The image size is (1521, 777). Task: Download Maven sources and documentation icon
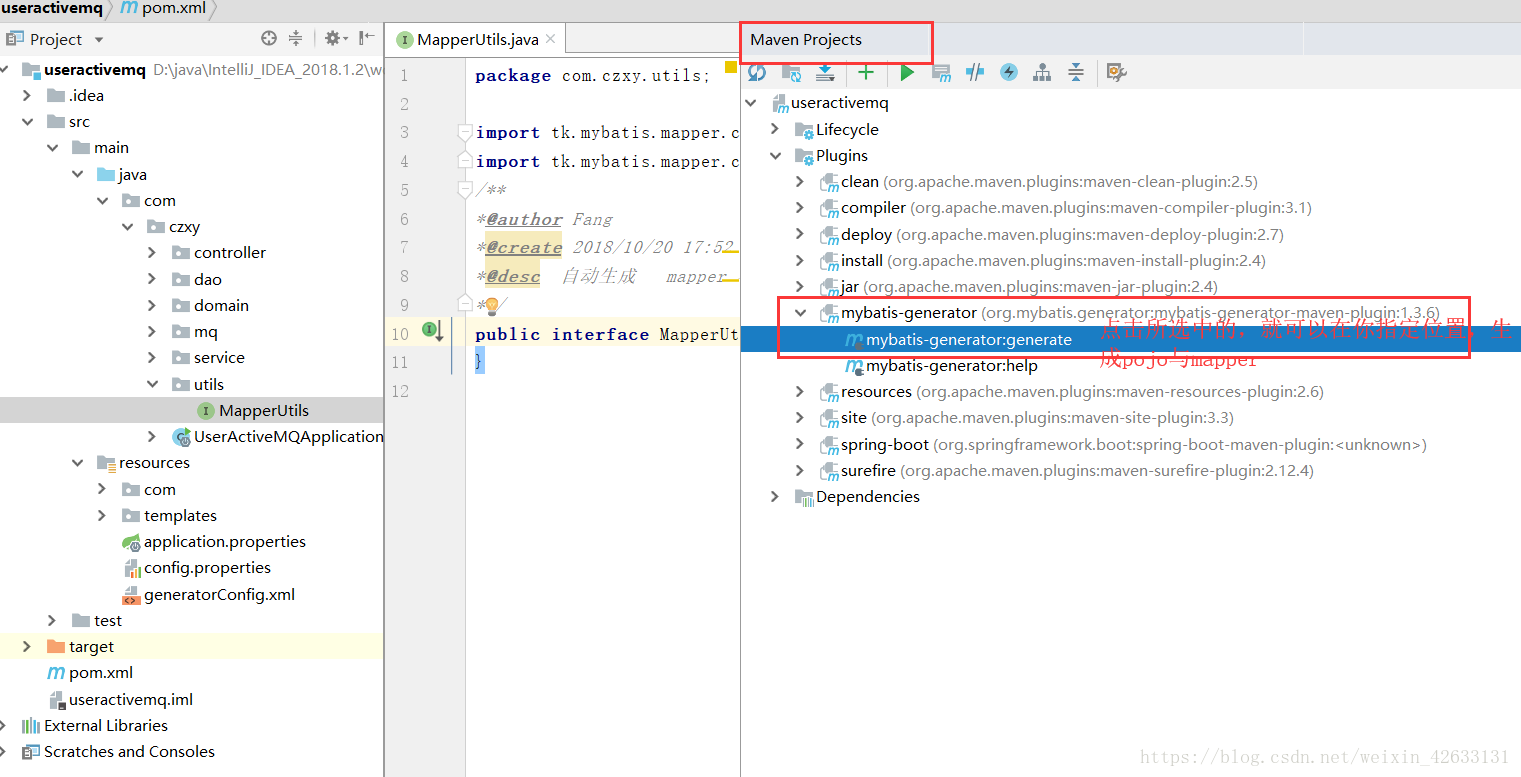tap(825, 72)
